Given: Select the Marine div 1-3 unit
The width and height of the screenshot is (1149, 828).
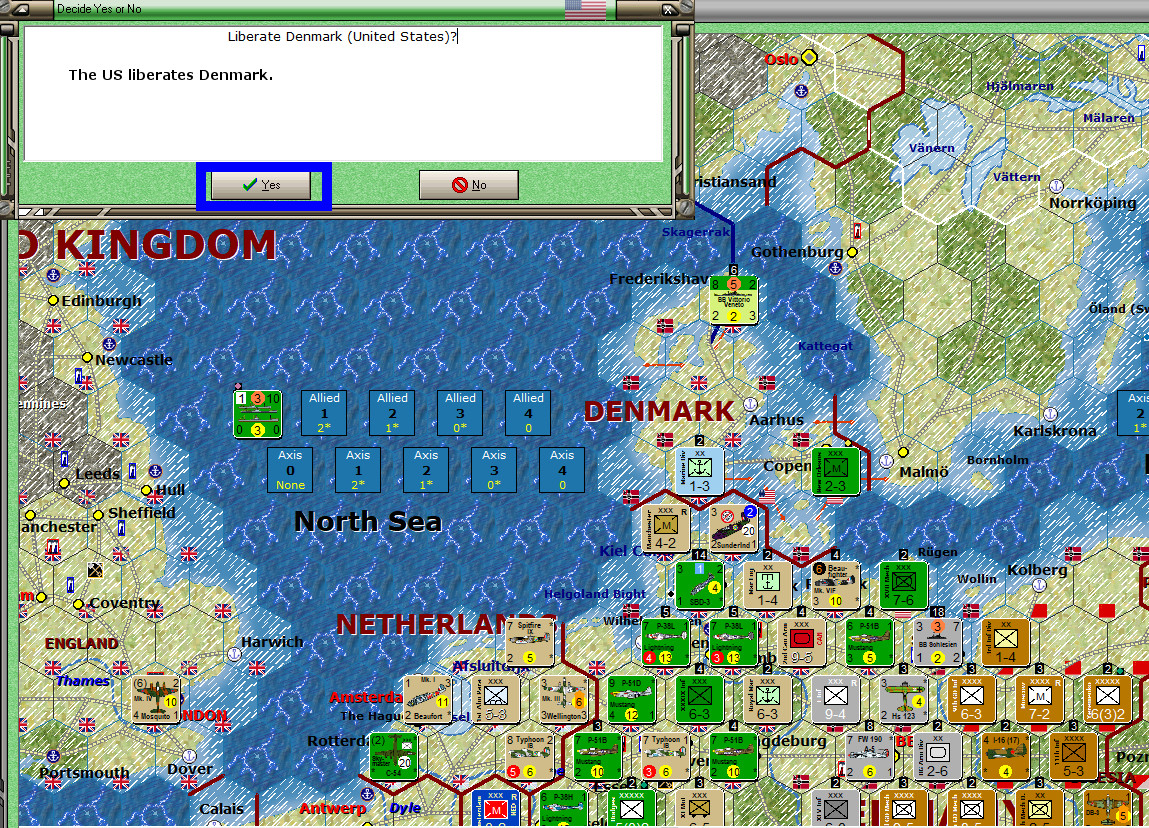Looking at the screenshot, I should [699, 471].
